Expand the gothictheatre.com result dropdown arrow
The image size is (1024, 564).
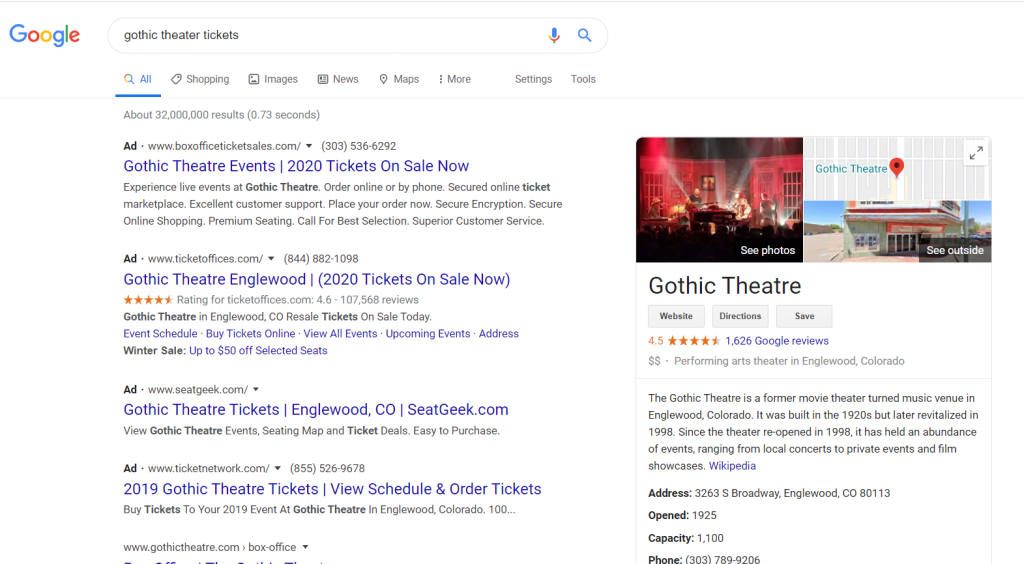coord(305,547)
